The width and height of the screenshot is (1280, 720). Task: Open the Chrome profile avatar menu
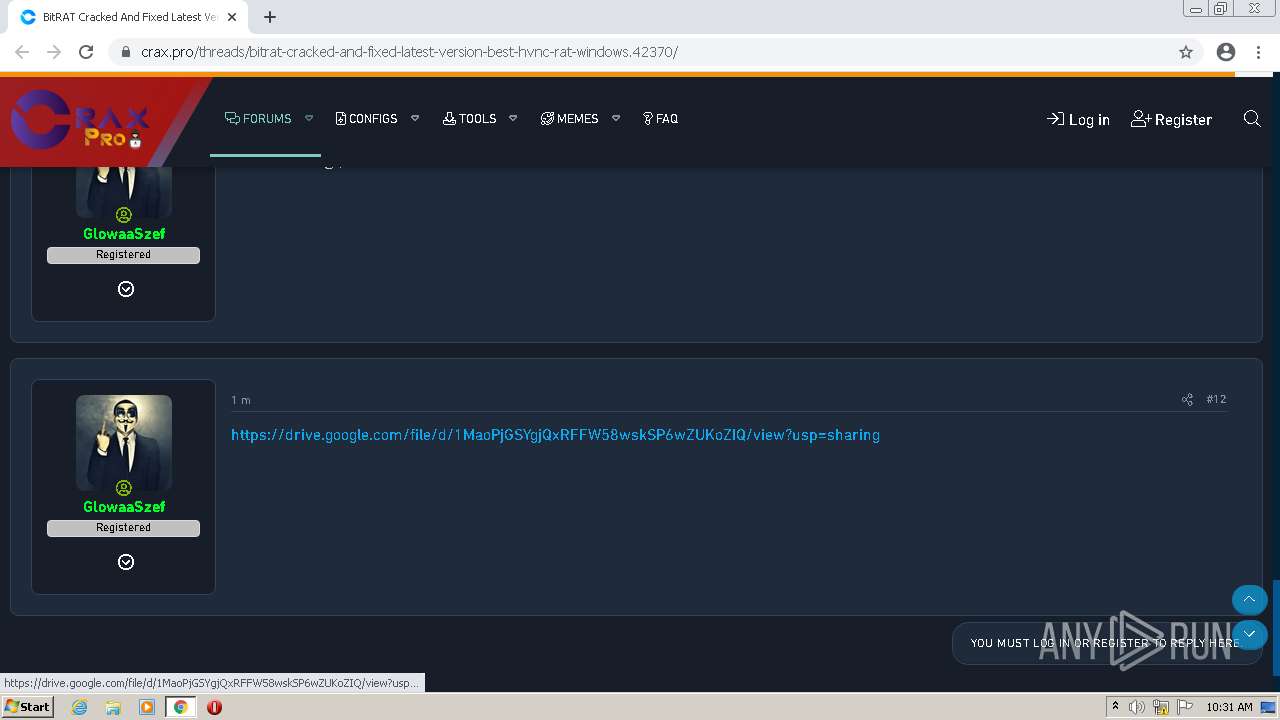click(1226, 52)
